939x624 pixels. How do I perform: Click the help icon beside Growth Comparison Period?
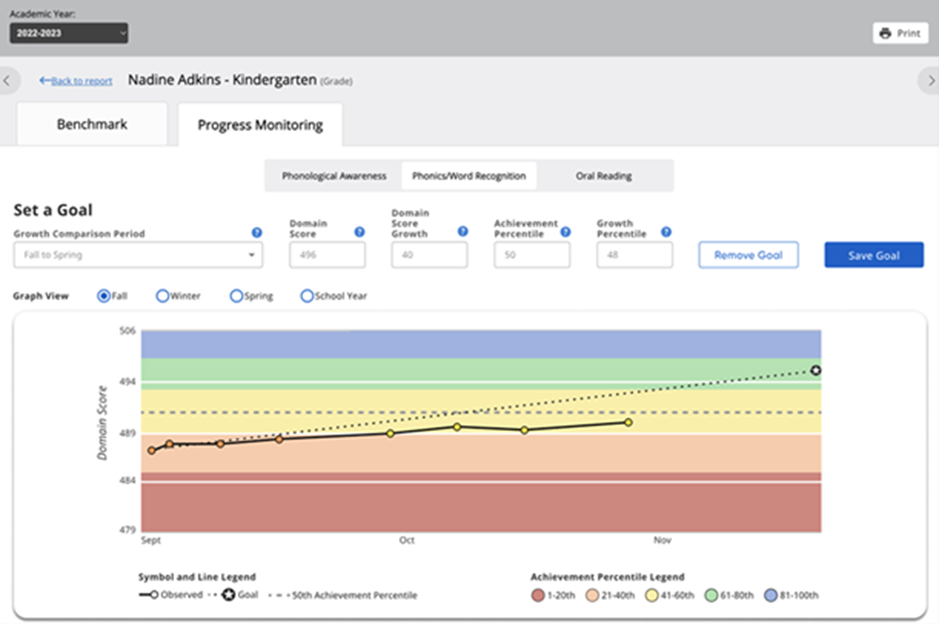click(x=257, y=232)
